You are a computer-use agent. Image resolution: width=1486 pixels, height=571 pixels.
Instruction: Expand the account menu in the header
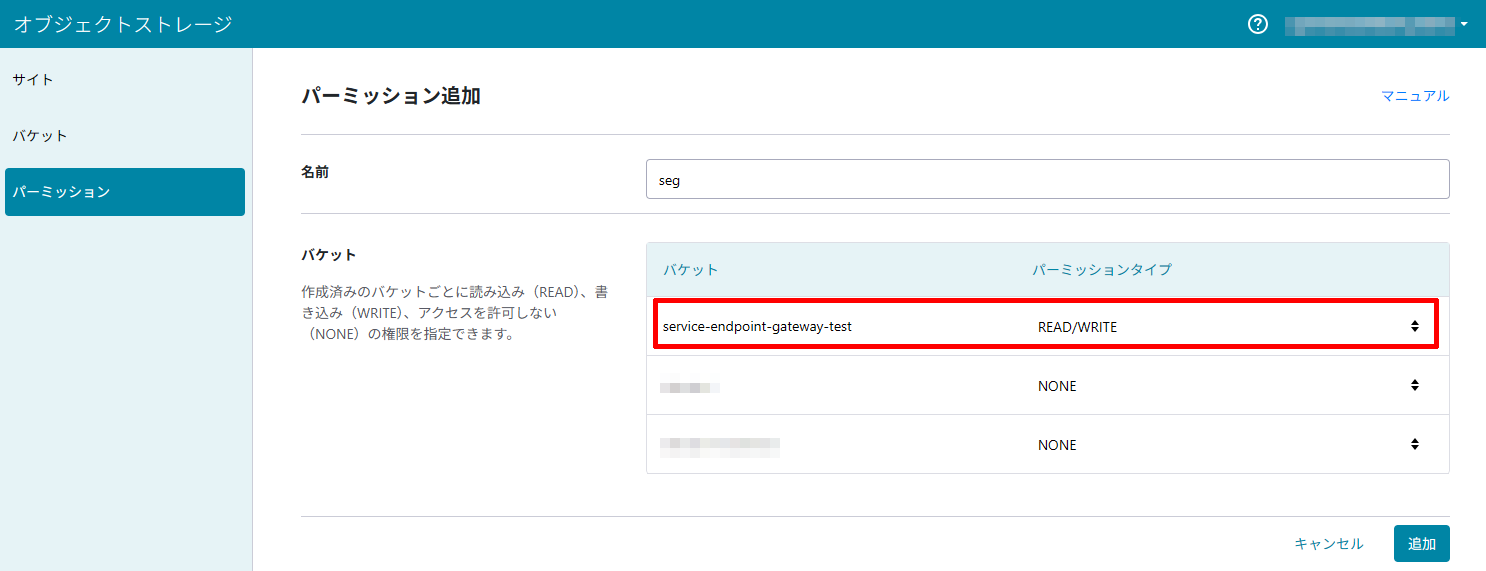point(1376,24)
